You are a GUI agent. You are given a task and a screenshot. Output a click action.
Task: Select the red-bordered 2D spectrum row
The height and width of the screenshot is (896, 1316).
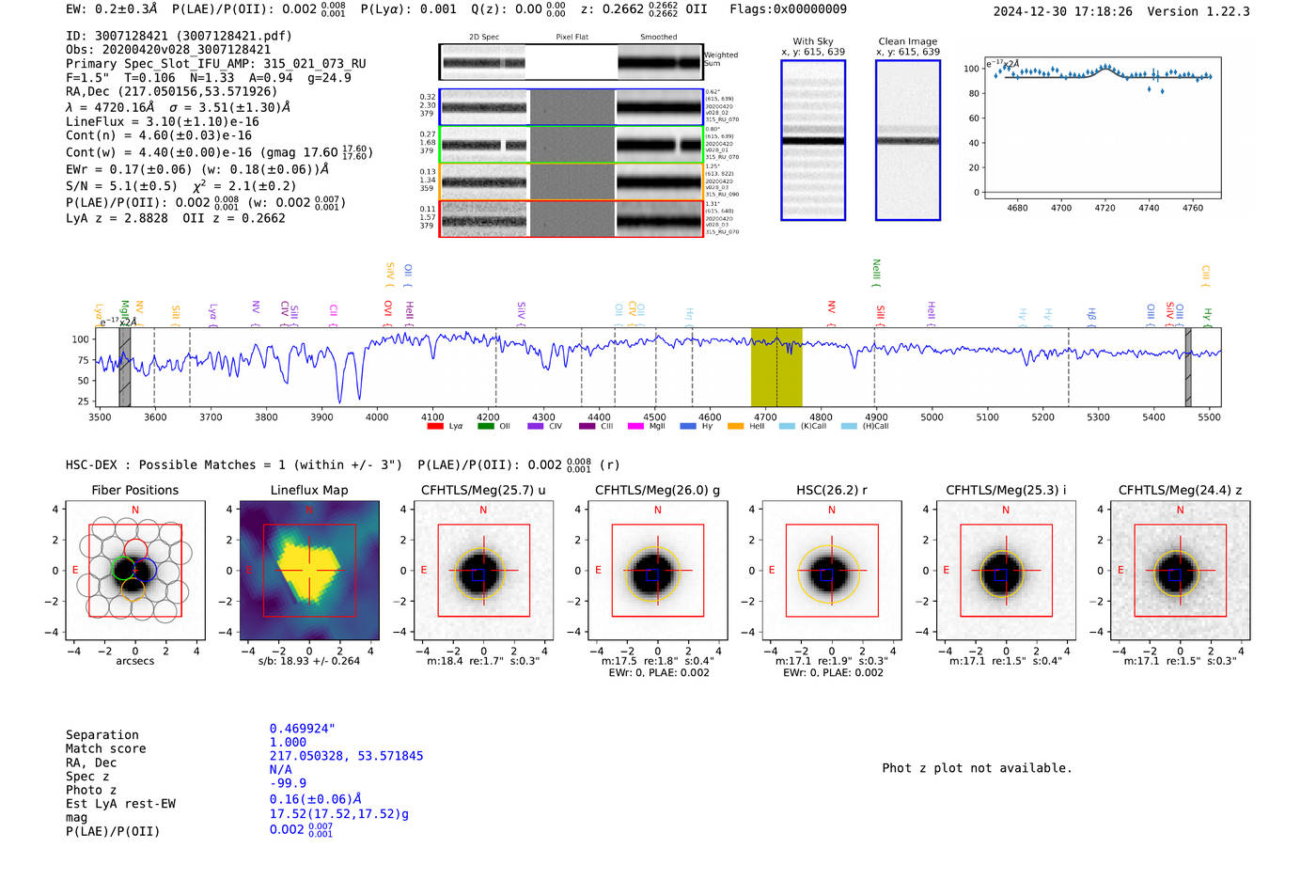(571, 219)
